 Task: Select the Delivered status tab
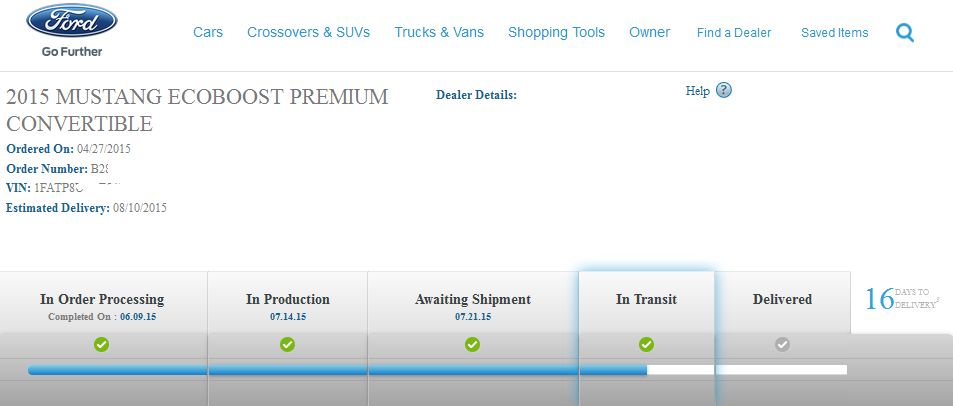[782, 302]
